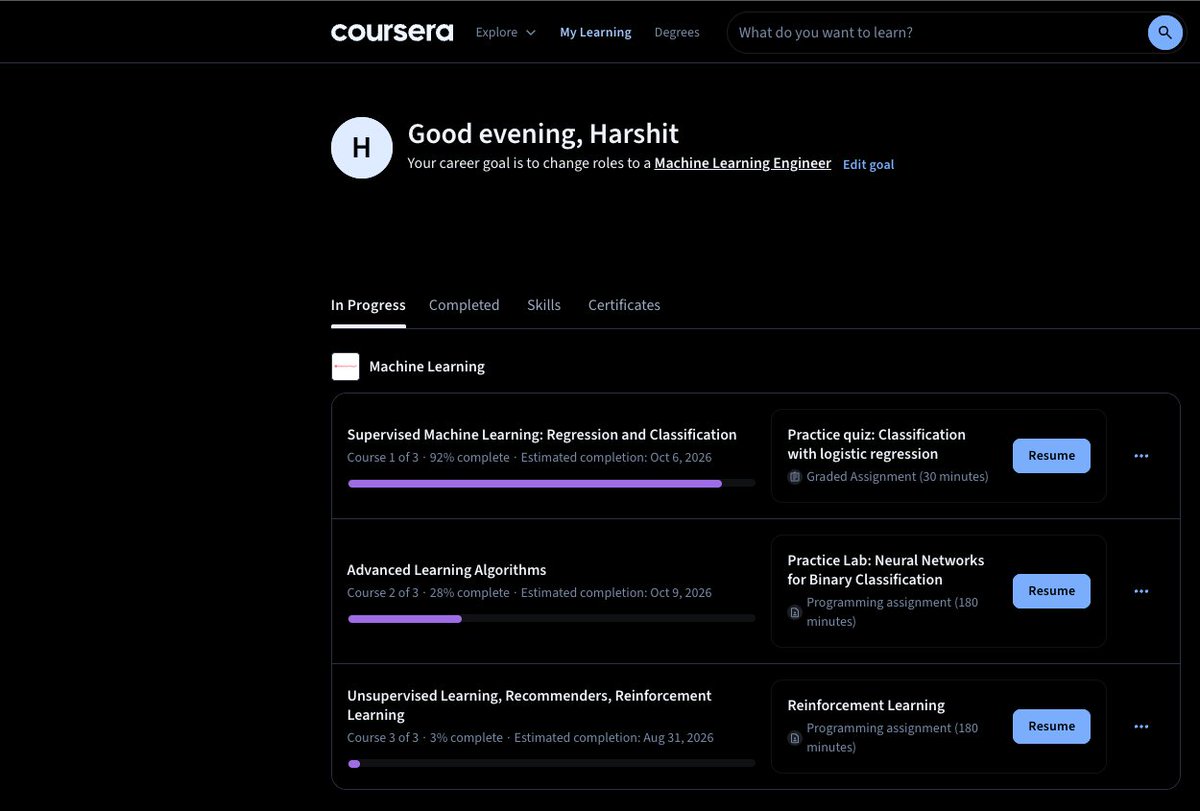Click the Reinforcement Learning assignment title
1200x811 pixels.
(866, 705)
